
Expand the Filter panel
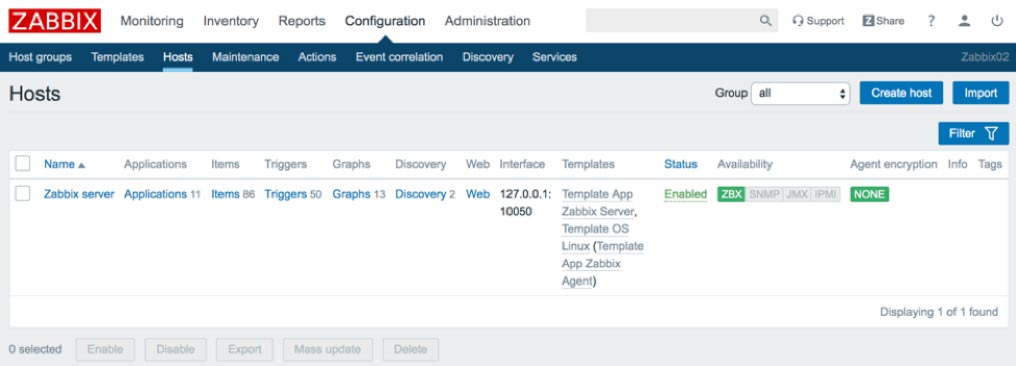click(973, 133)
